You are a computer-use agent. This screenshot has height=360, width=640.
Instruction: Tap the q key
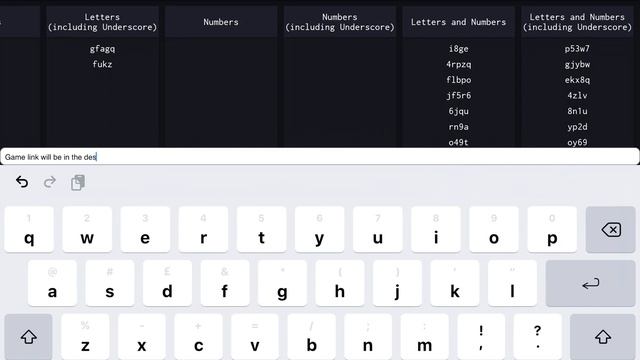click(x=29, y=230)
